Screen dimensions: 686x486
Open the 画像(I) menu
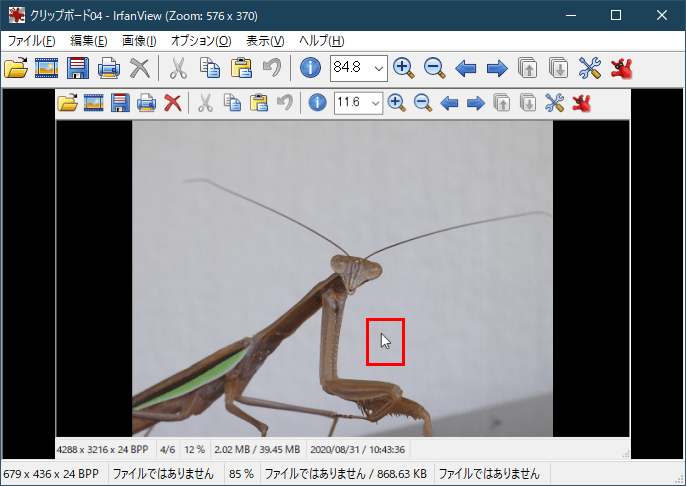pyautogui.click(x=139, y=41)
